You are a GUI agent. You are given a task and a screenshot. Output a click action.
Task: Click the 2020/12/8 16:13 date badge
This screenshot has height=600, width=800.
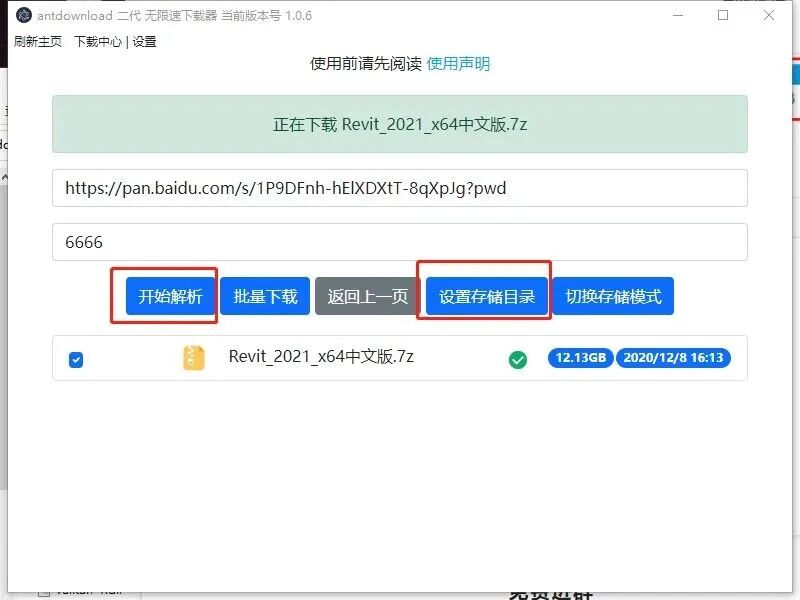[x=673, y=358]
